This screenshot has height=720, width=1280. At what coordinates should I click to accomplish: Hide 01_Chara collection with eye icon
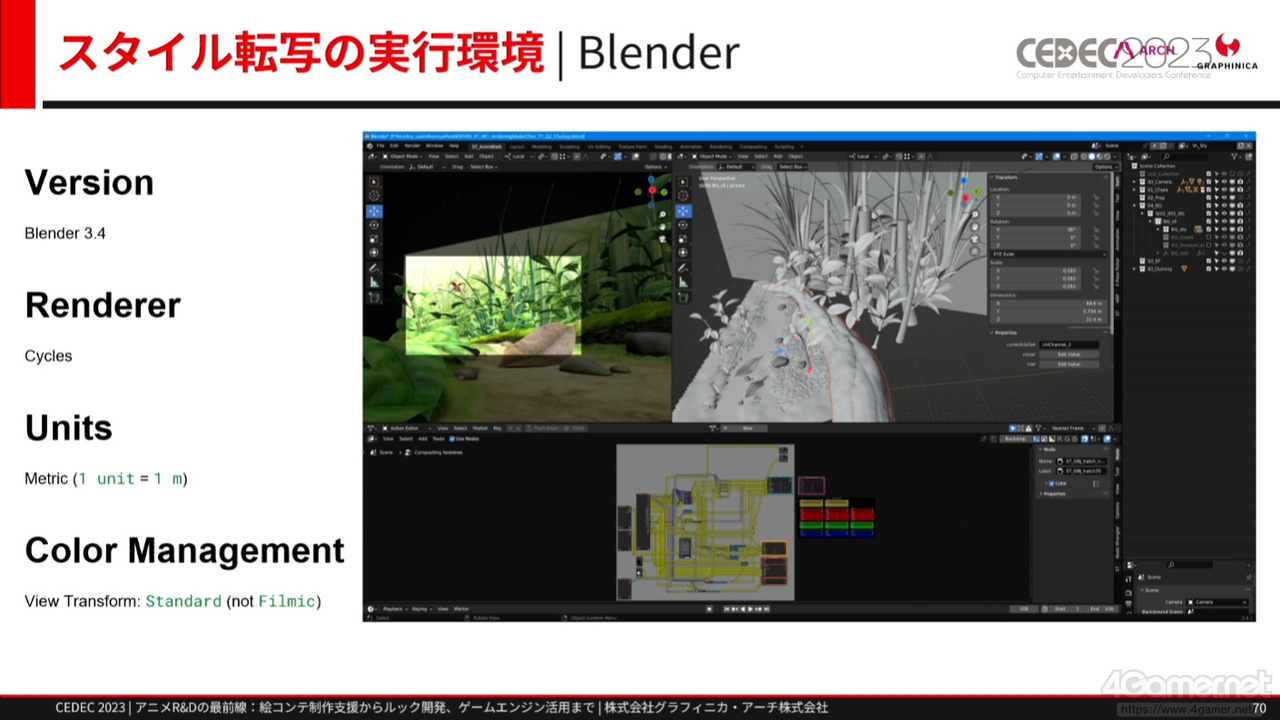[1224, 190]
